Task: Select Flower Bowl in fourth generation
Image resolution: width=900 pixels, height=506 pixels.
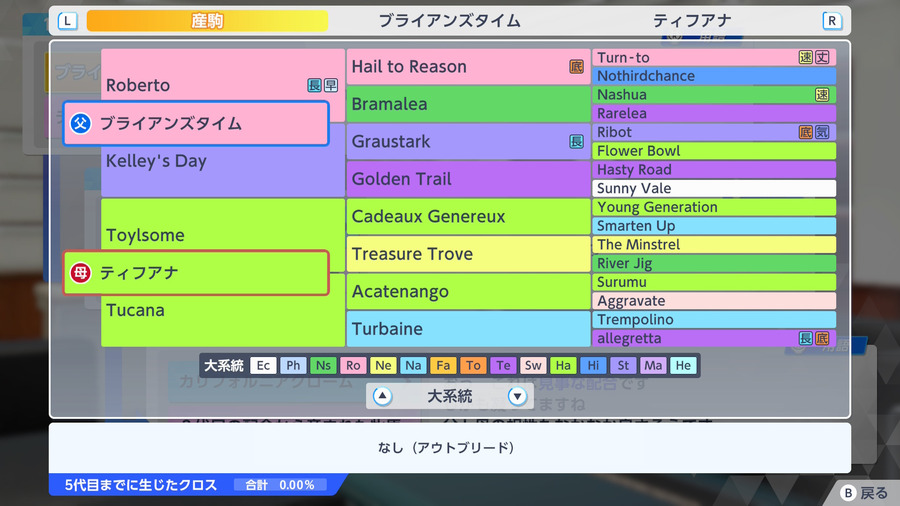Action: [x=714, y=151]
